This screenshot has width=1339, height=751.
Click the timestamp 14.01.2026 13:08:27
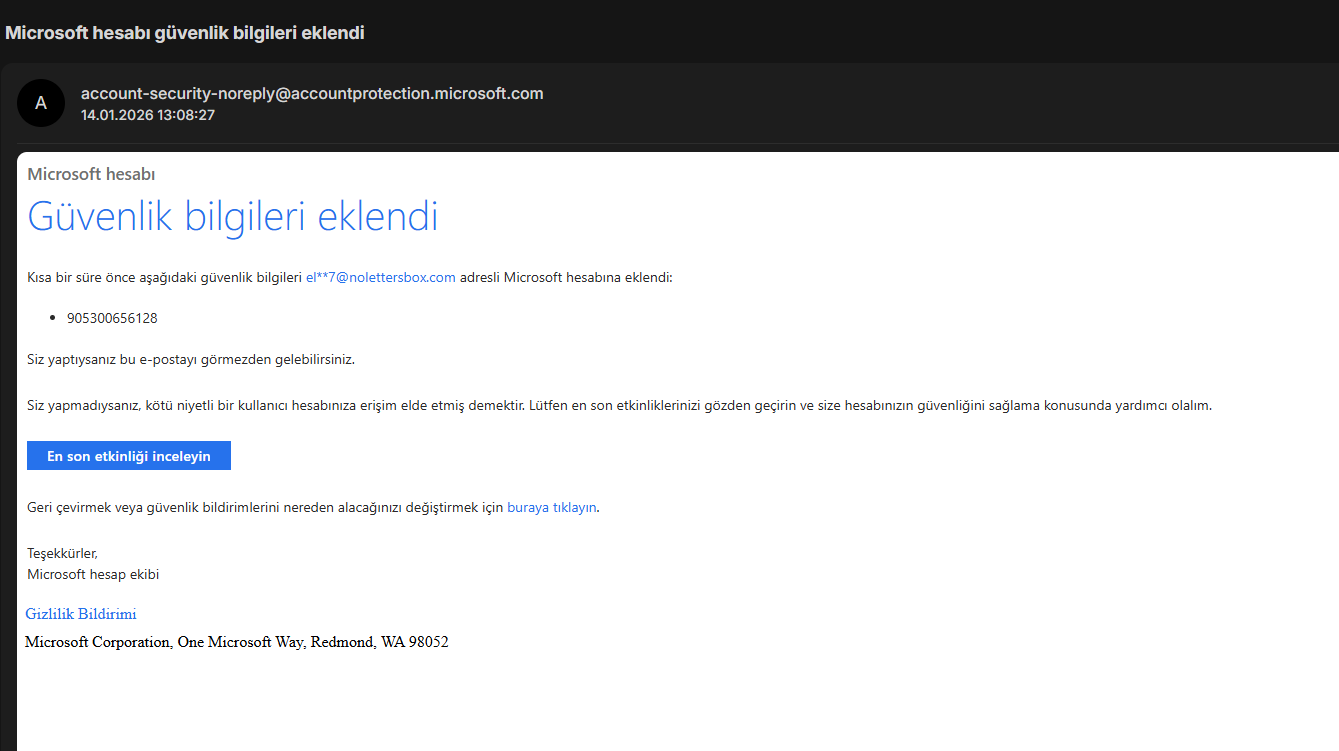[x=148, y=115]
